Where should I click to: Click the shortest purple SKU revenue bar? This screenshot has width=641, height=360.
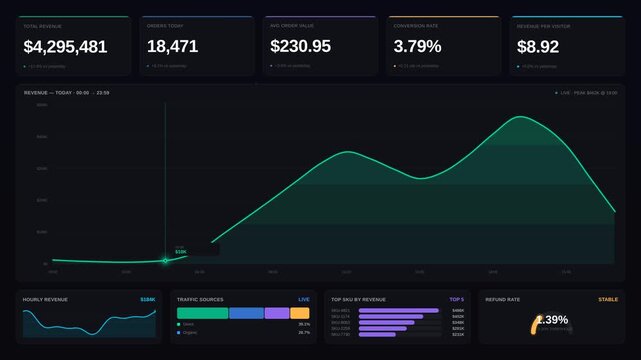(377, 335)
